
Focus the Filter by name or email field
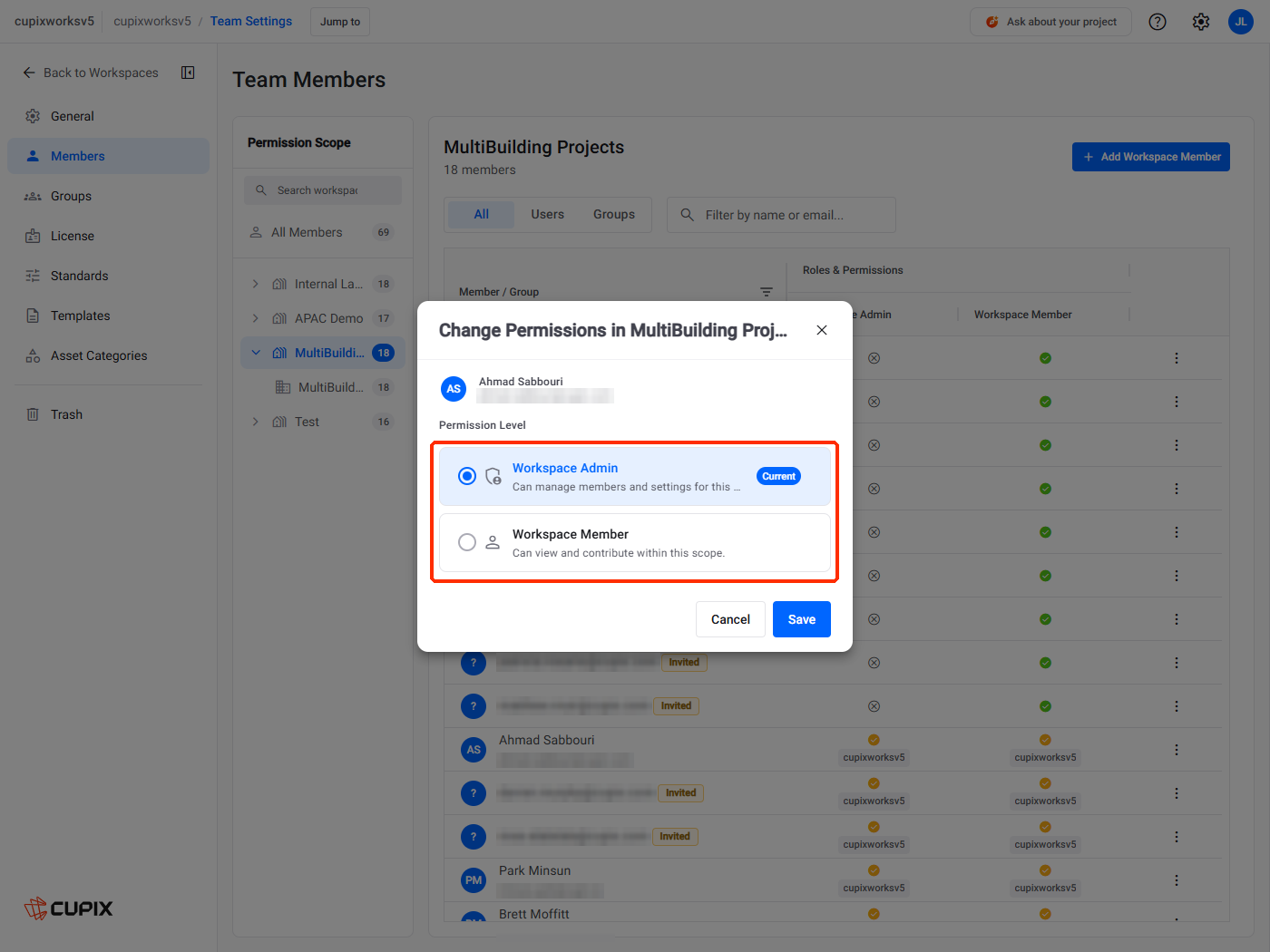coord(781,215)
